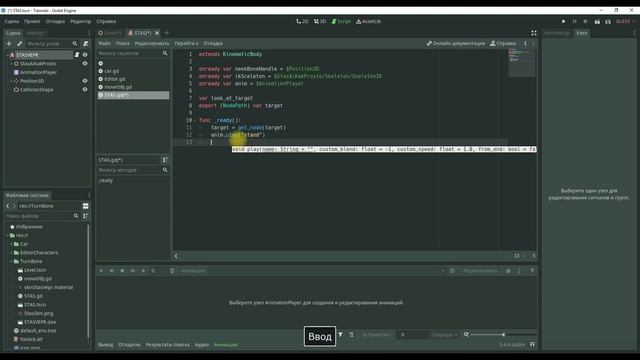The width and height of the screenshot is (640, 360).
Task: Switch to 3D workspace
Action: [x=320, y=21]
